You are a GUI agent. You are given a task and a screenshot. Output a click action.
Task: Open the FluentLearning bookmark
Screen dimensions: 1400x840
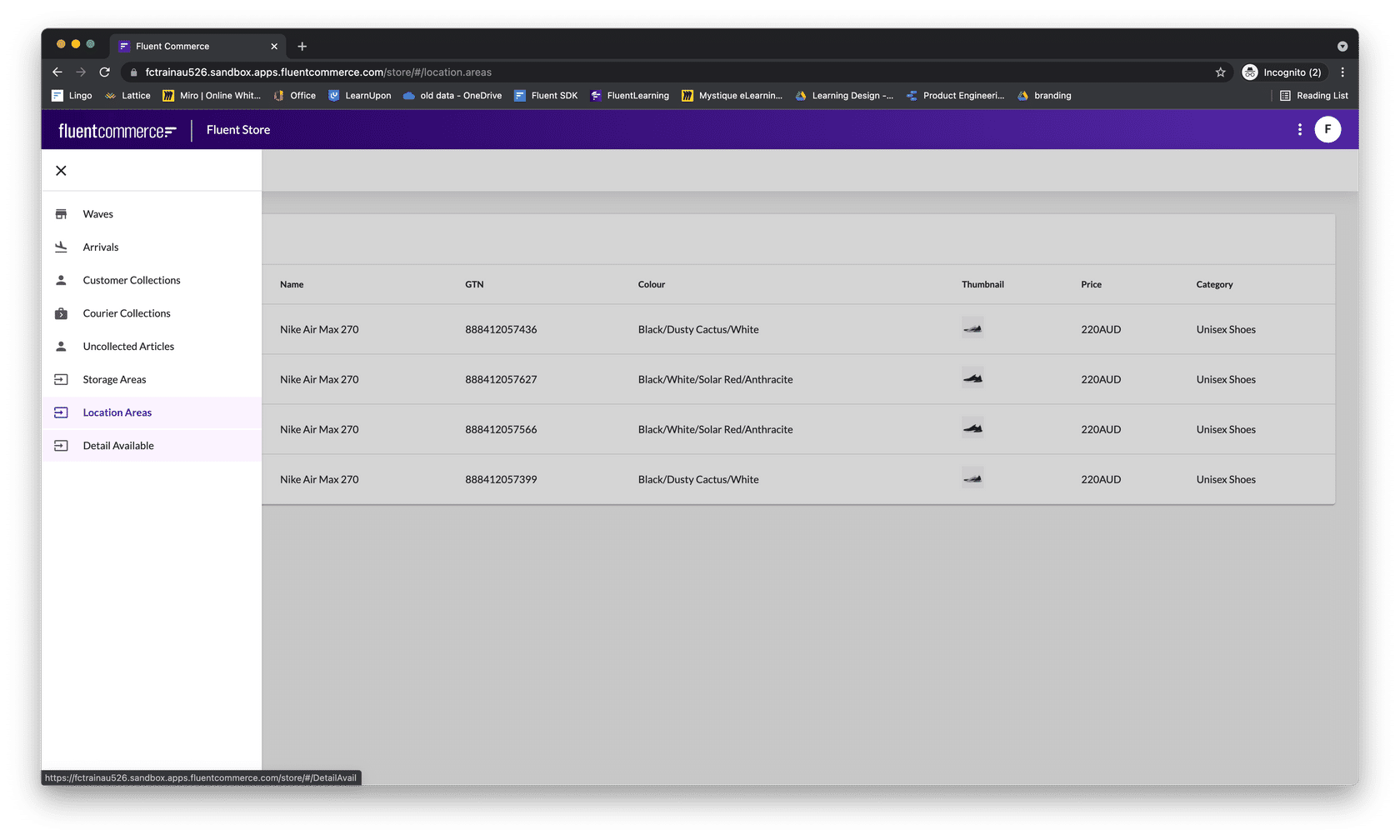pos(629,96)
